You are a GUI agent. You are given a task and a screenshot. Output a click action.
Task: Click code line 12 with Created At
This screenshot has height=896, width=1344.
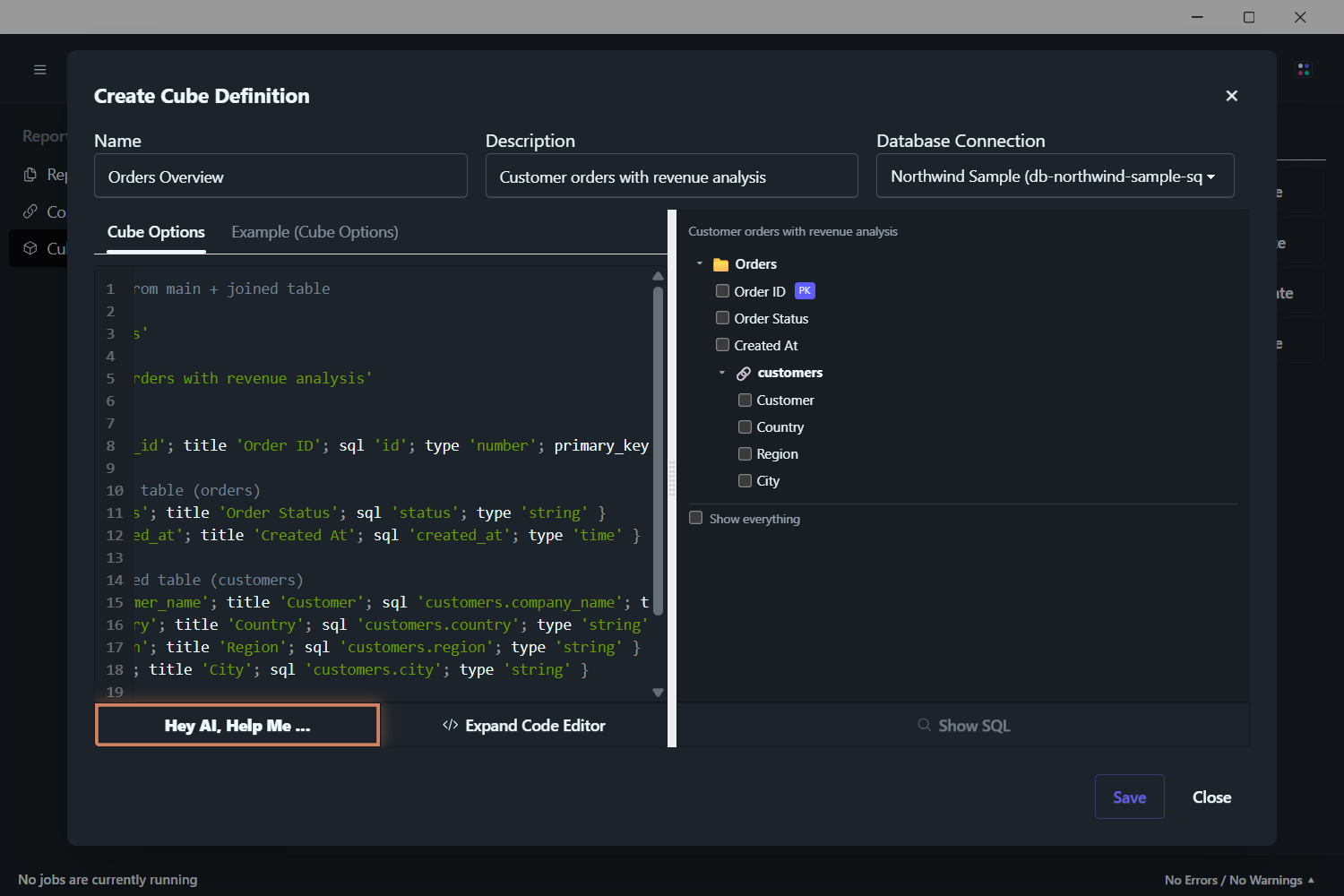[x=386, y=535]
